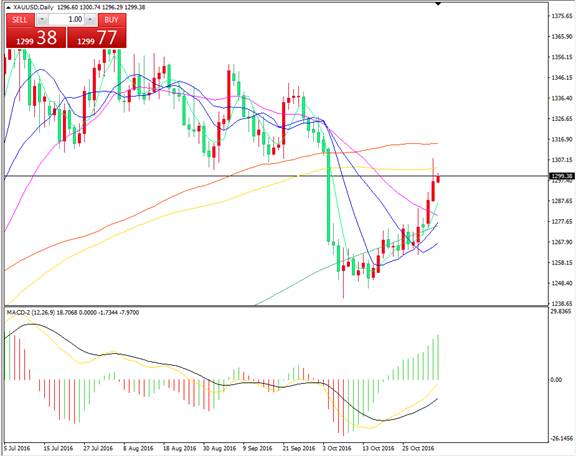Screen dimensions: 576x456
Task: Click the 1267.90 price axis label
Action: click(562, 242)
